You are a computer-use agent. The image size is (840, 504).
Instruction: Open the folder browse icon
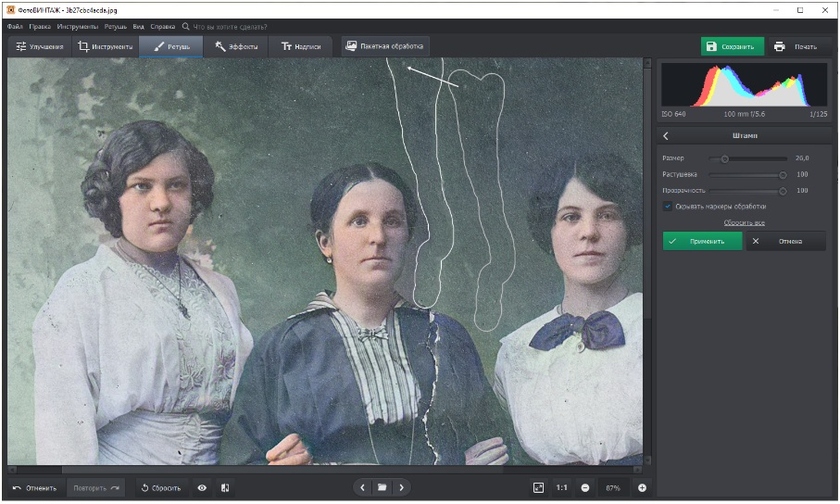click(381, 488)
